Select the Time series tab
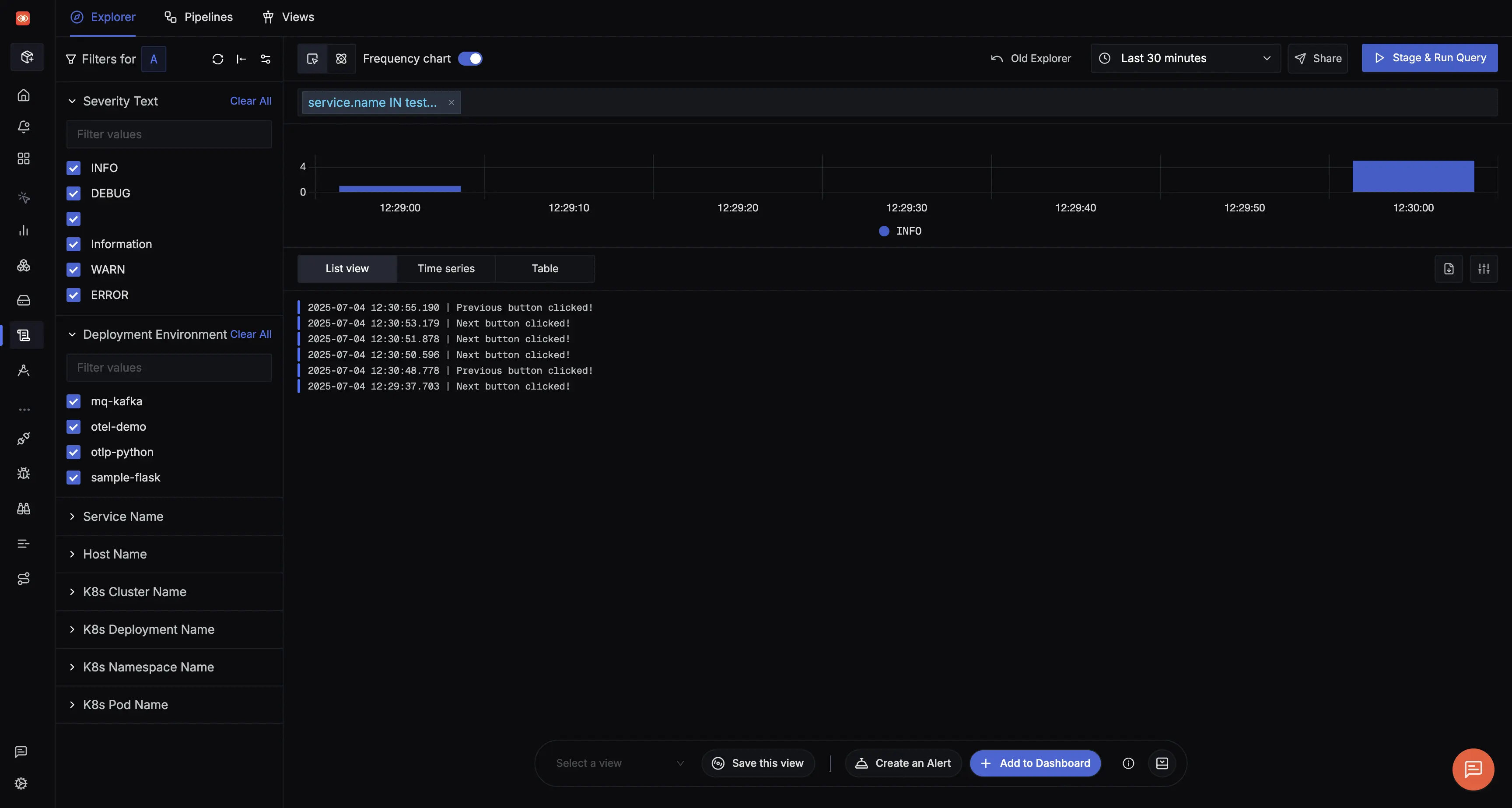Screen dimensions: 1512x808 point(446,269)
